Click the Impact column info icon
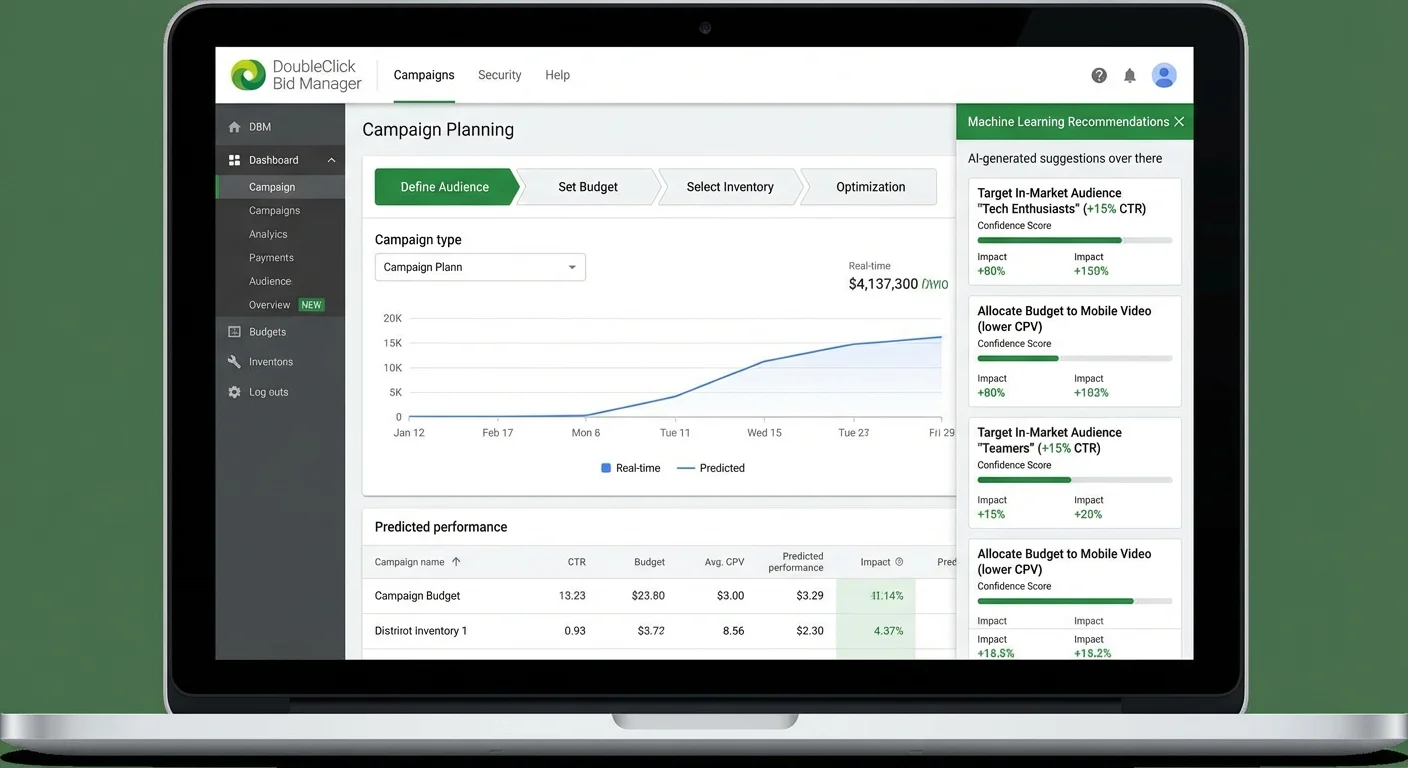Screen dimensions: 1408x768 pyautogui.click(x=899, y=562)
